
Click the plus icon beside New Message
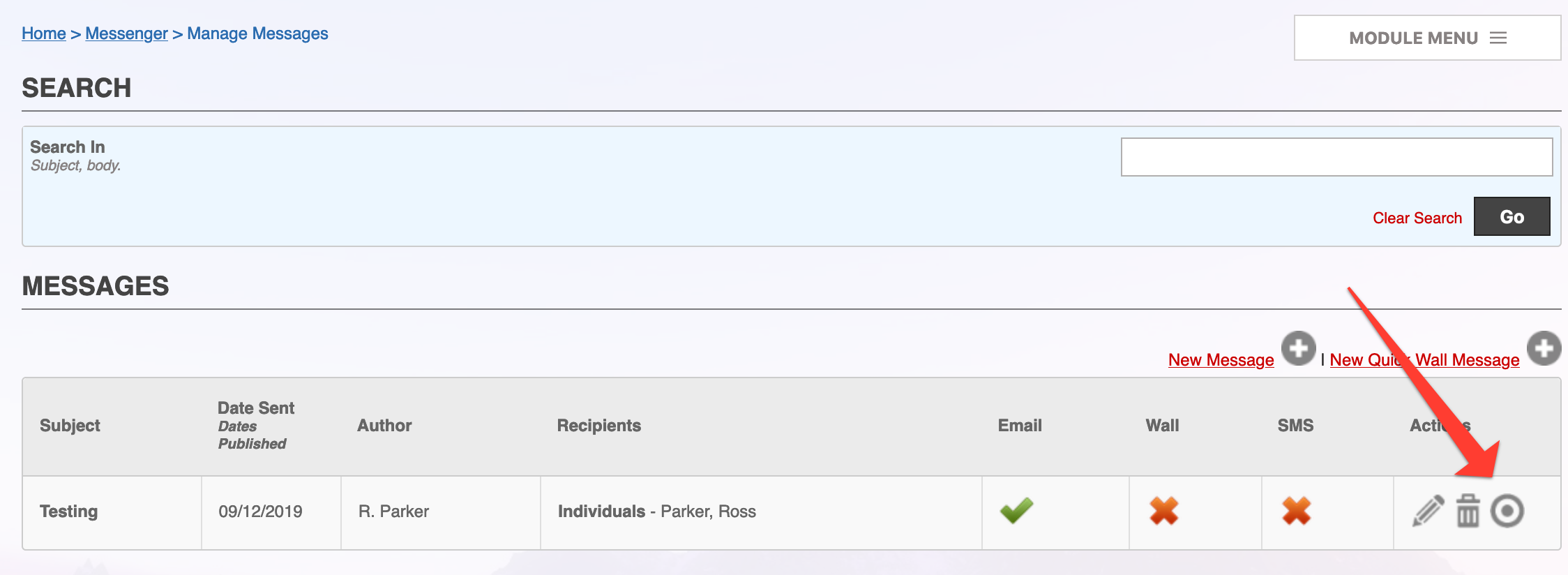1299,348
